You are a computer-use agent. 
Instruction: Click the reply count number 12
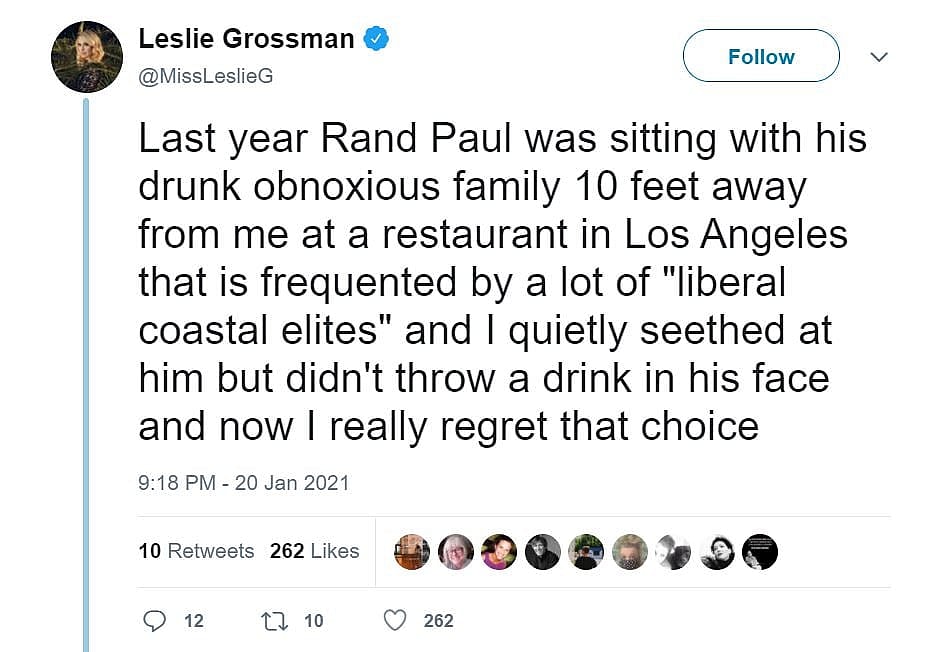click(x=194, y=621)
